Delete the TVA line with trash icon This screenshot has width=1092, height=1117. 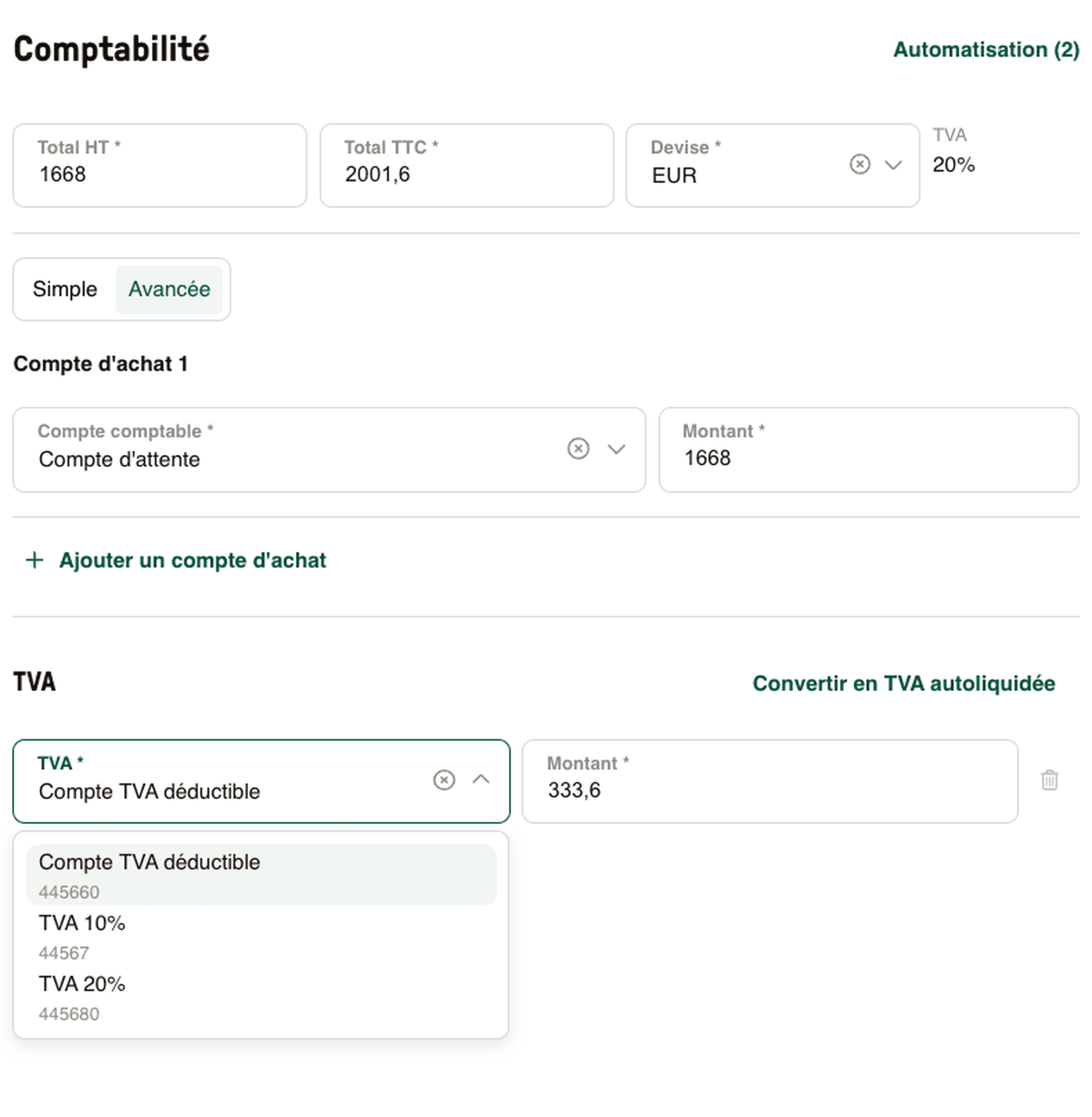click(x=1049, y=780)
